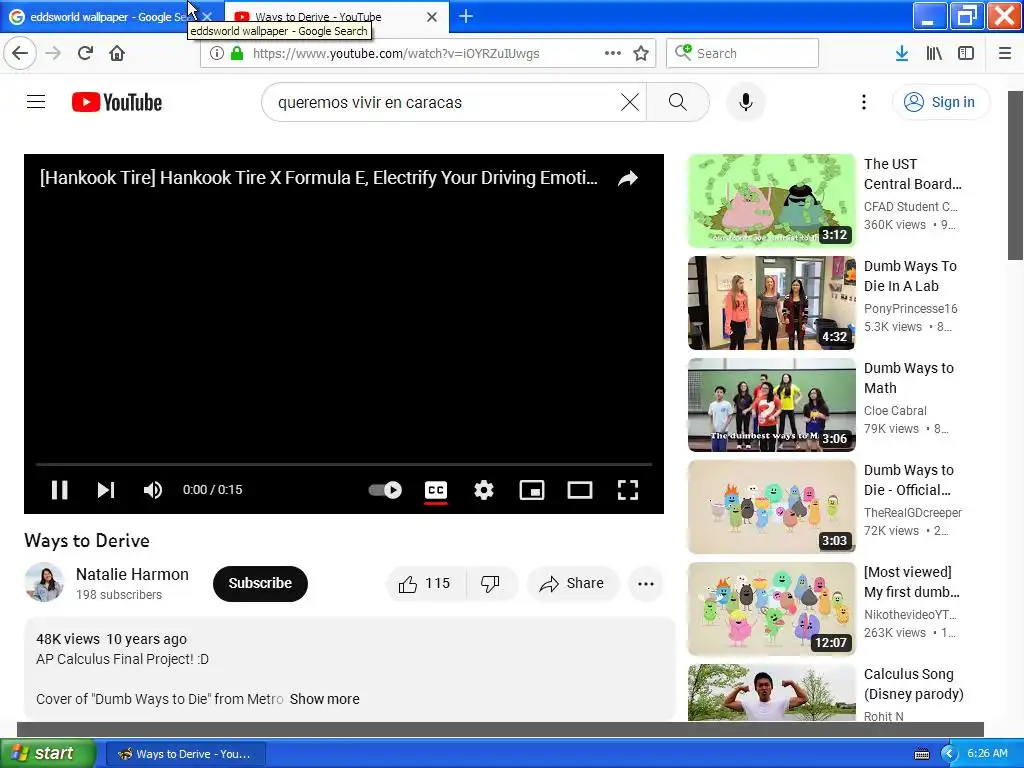Close the Ways to Derive tab
The height and width of the screenshot is (768, 1024).
(x=432, y=16)
